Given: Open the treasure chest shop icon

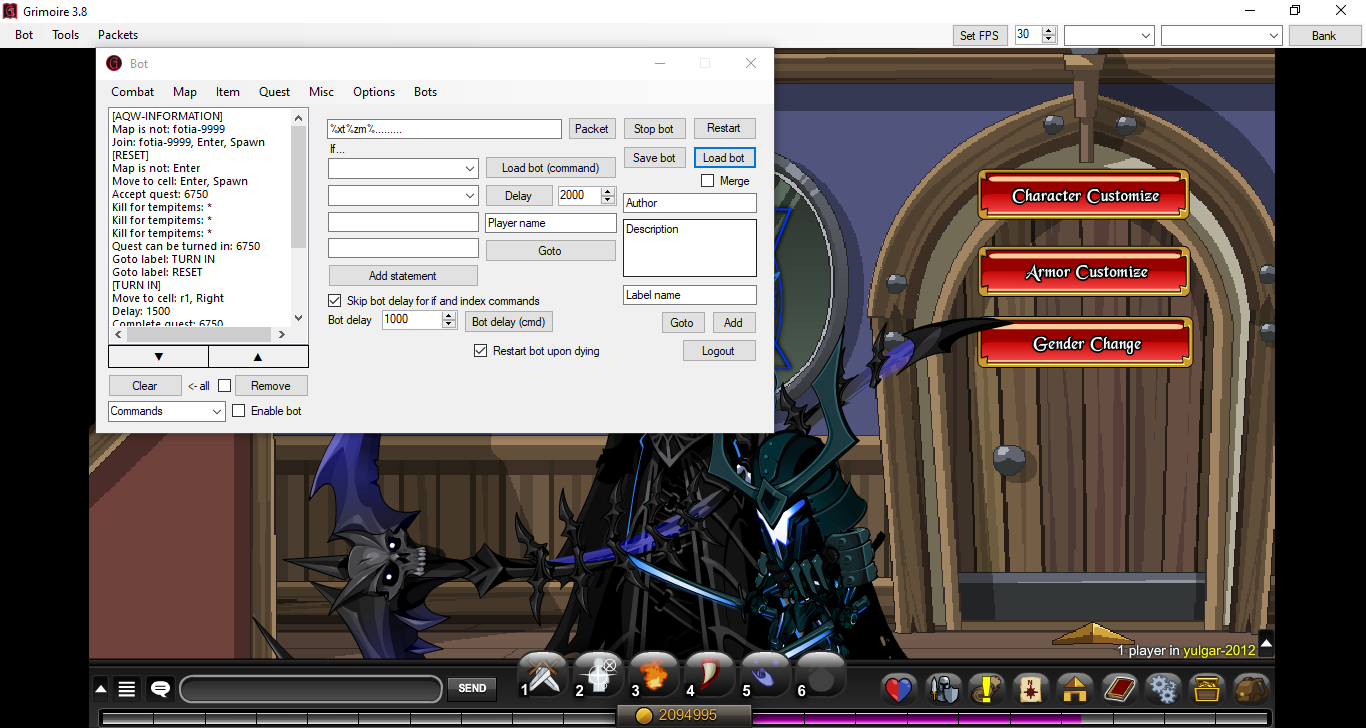Looking at the screenshot, I should [x=1207, y=688].
